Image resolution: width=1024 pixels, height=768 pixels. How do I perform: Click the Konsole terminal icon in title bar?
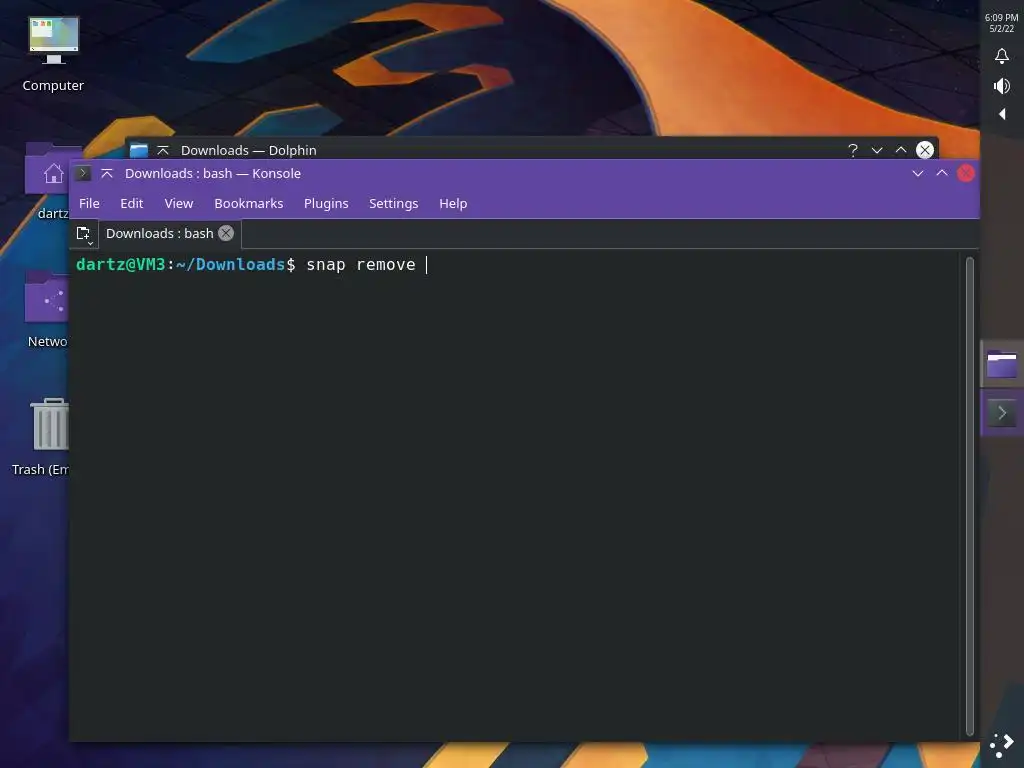pyautogui.click(x=83, y=173)
